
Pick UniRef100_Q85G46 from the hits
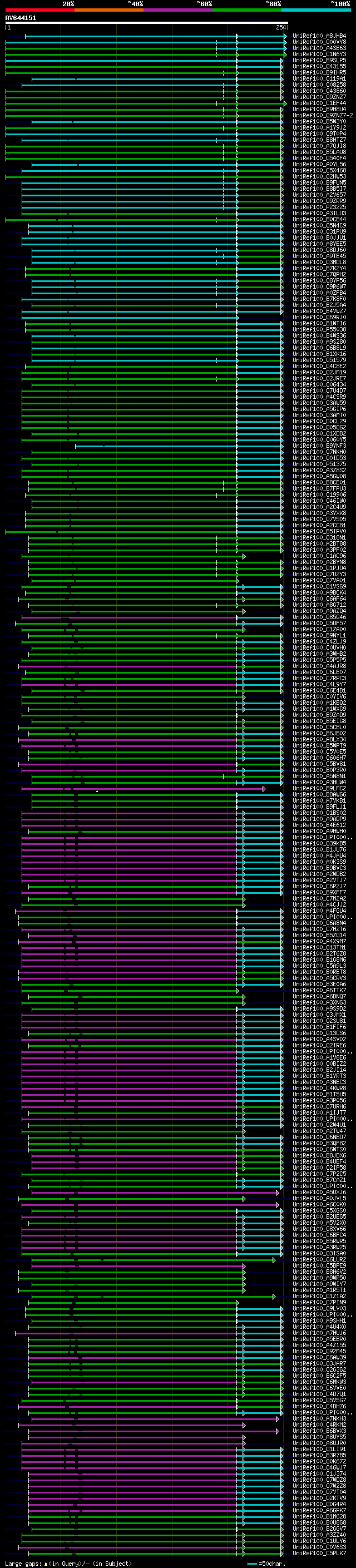319,617
